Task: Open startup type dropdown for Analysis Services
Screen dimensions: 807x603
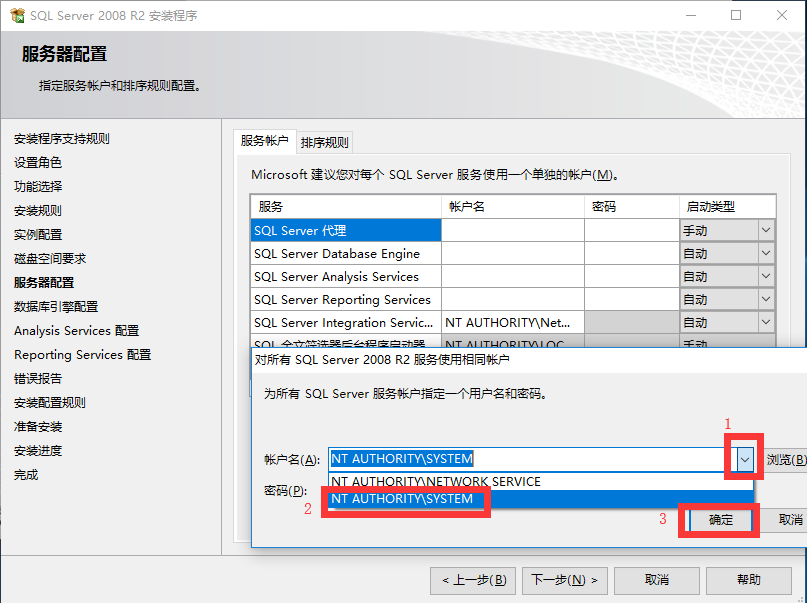Action: (x=766, y=276)
